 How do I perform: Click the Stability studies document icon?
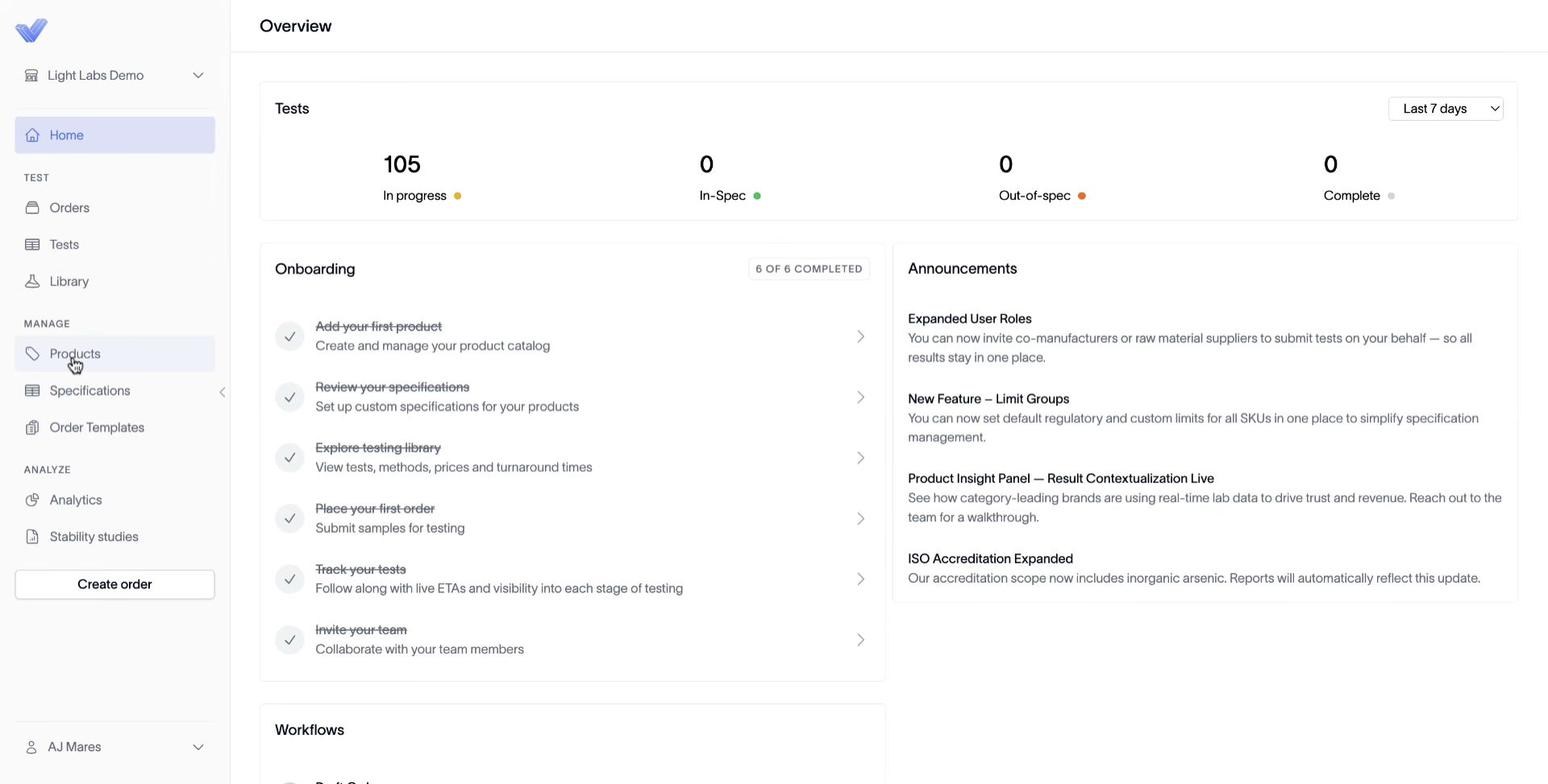pos(32,537)
